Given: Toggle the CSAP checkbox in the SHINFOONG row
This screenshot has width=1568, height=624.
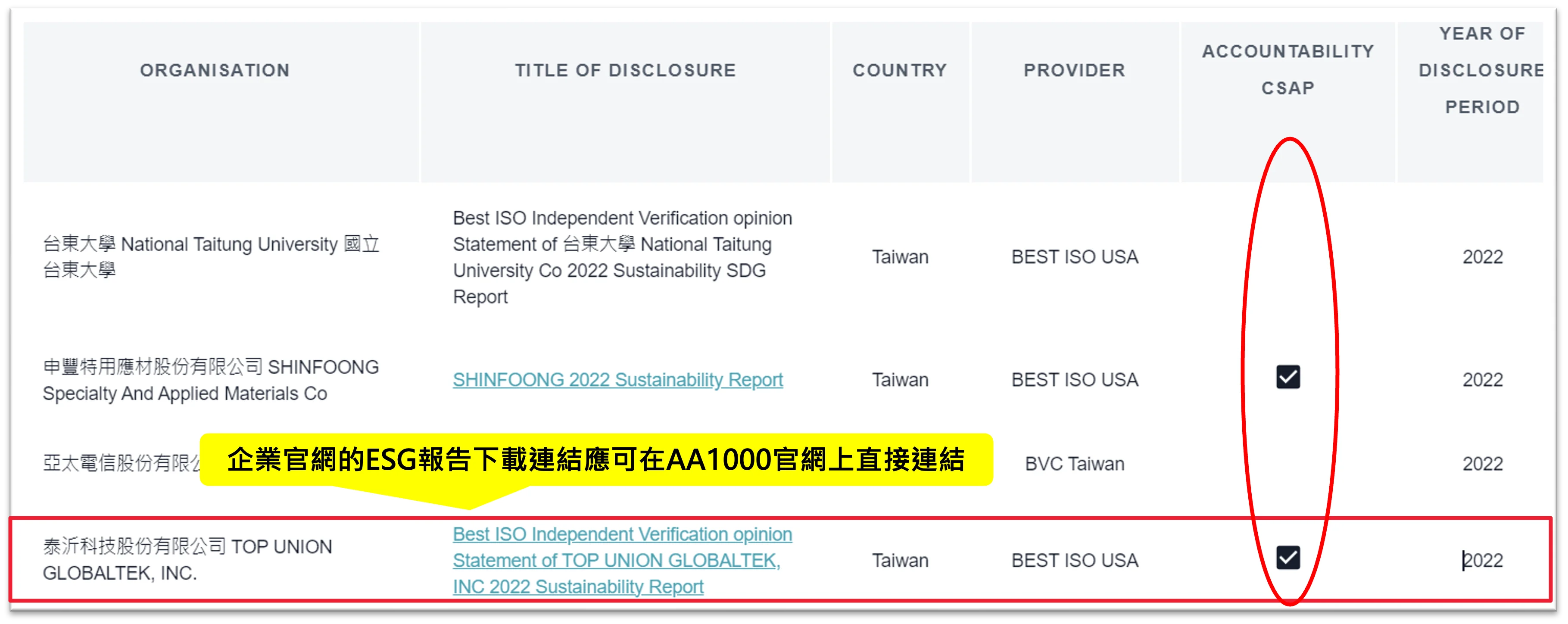Looking at the screenshot, I should pos(1288,377).
